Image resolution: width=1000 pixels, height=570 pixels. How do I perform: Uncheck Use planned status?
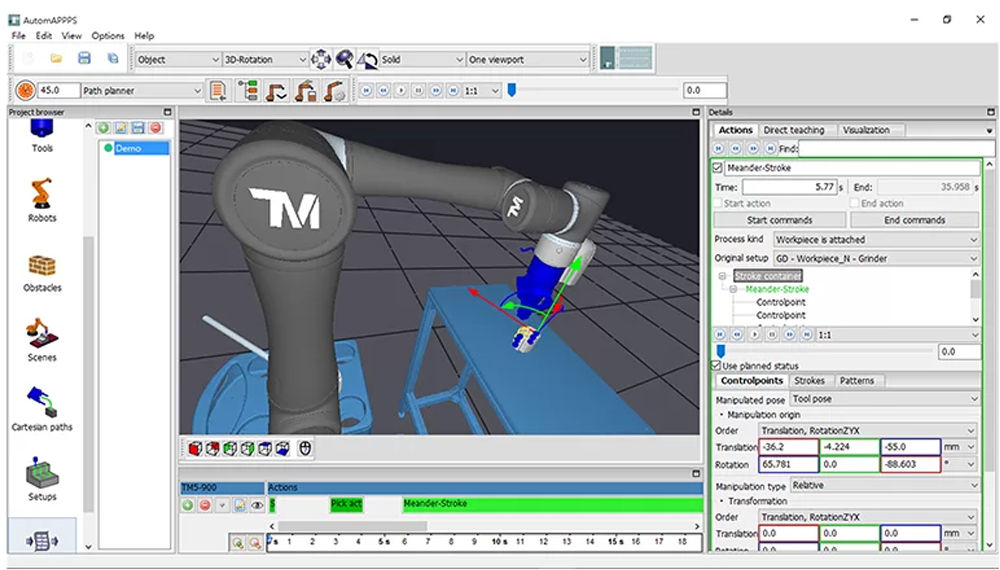[716, 366]
